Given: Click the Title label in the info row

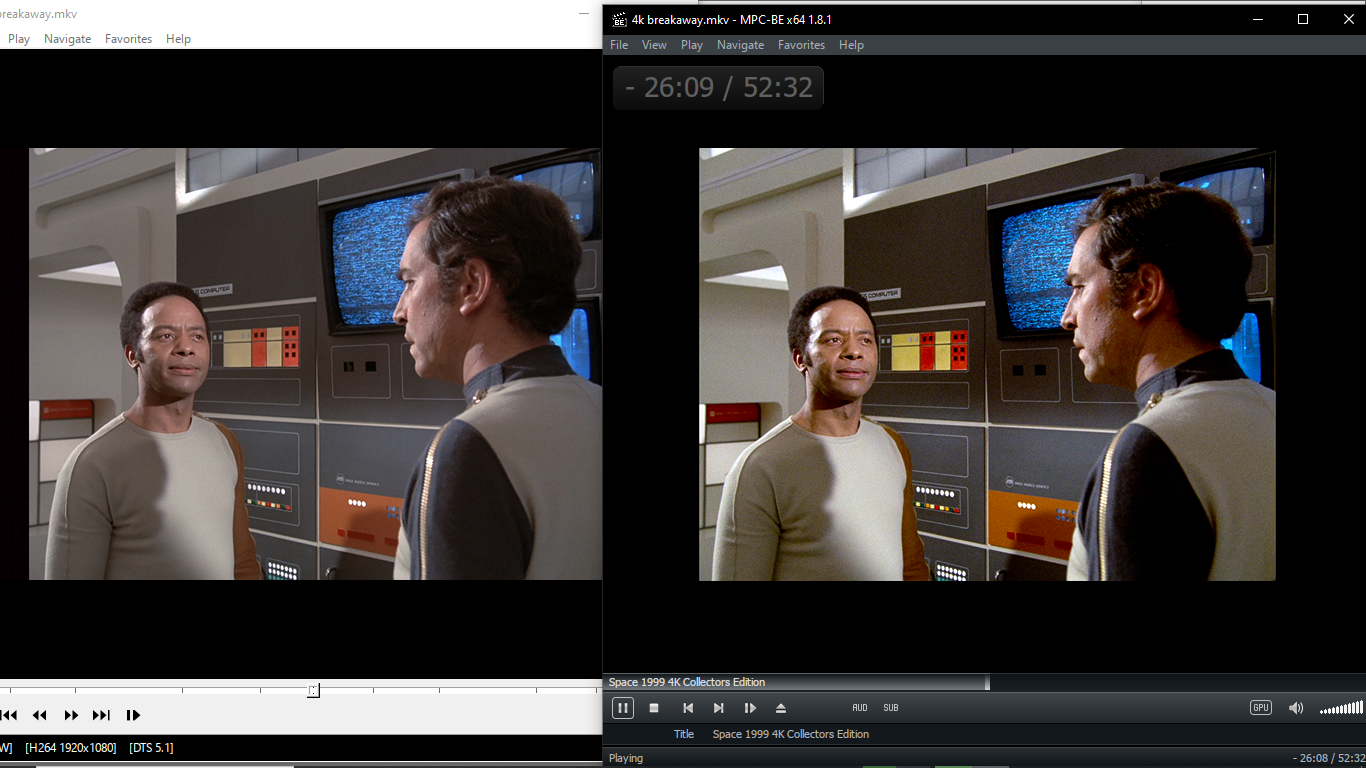Looking at the screenshot, I should [x=684, y=734].
